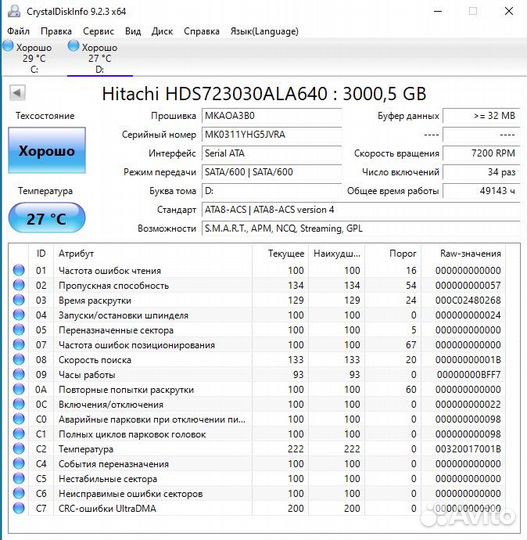Click the blue status orb of D: disk
This screenshot has width=527, height=540.
[73, 46]
